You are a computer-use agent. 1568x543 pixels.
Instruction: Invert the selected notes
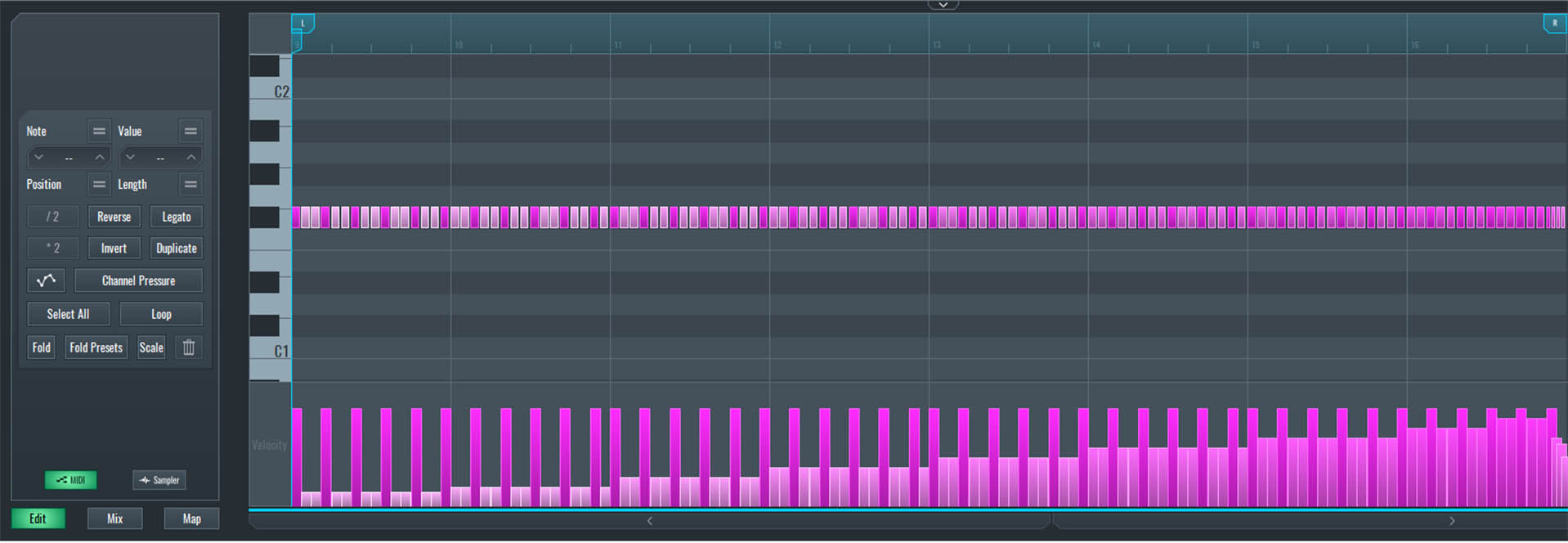[x=114, y=248]
